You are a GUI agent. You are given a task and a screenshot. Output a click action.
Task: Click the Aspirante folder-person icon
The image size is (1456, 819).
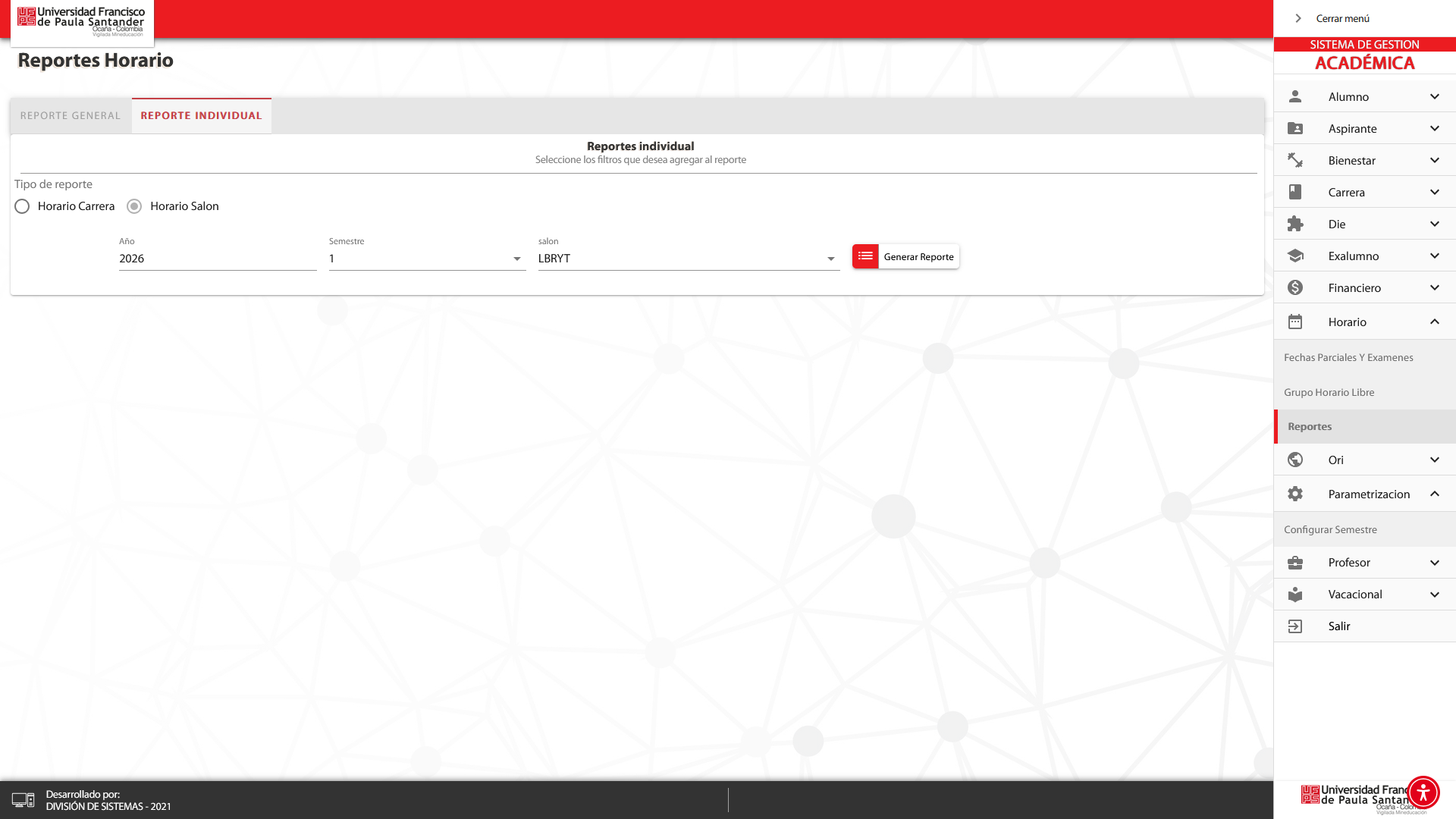(1295, 128)
